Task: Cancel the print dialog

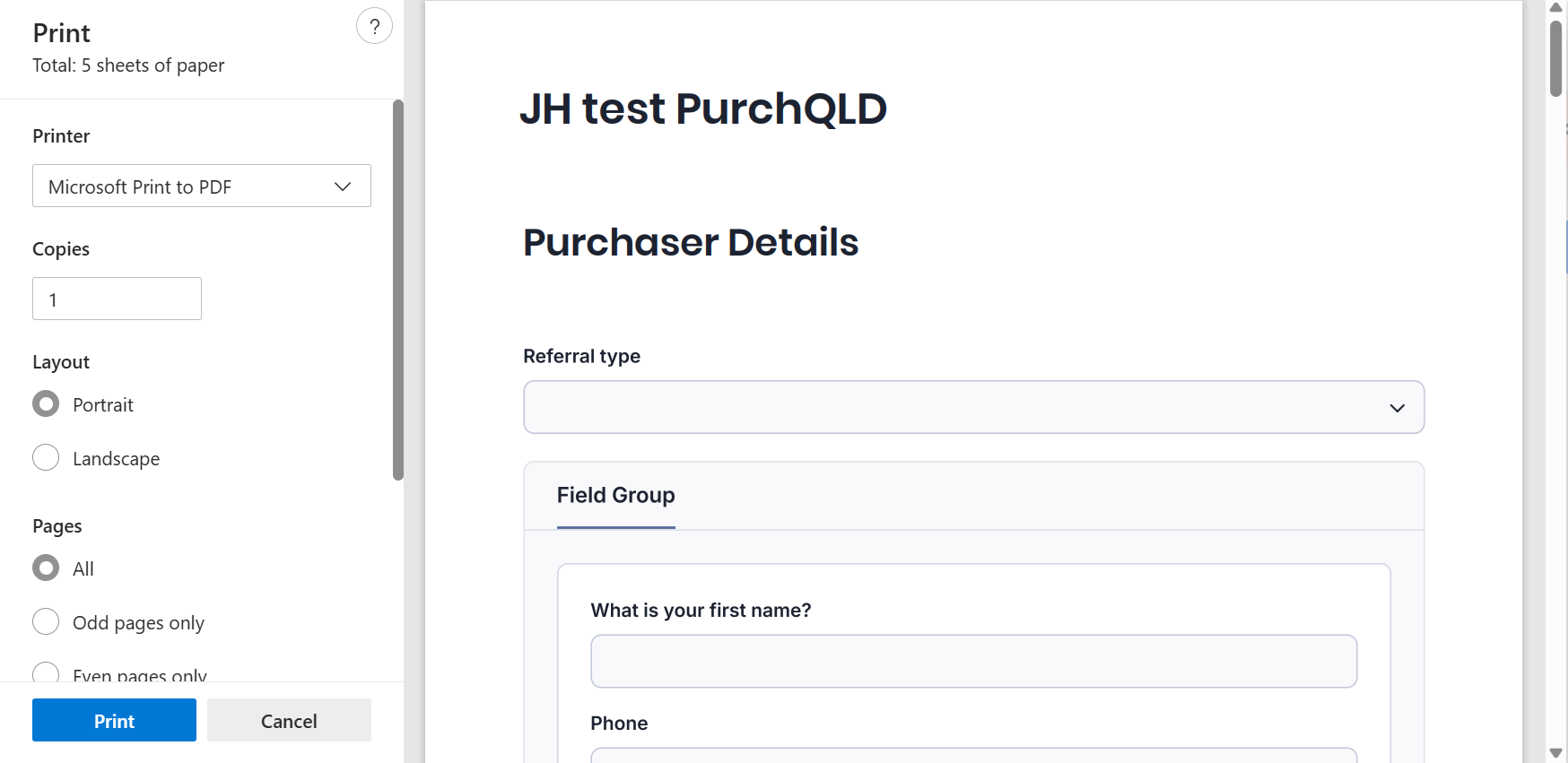Action: 289,720
